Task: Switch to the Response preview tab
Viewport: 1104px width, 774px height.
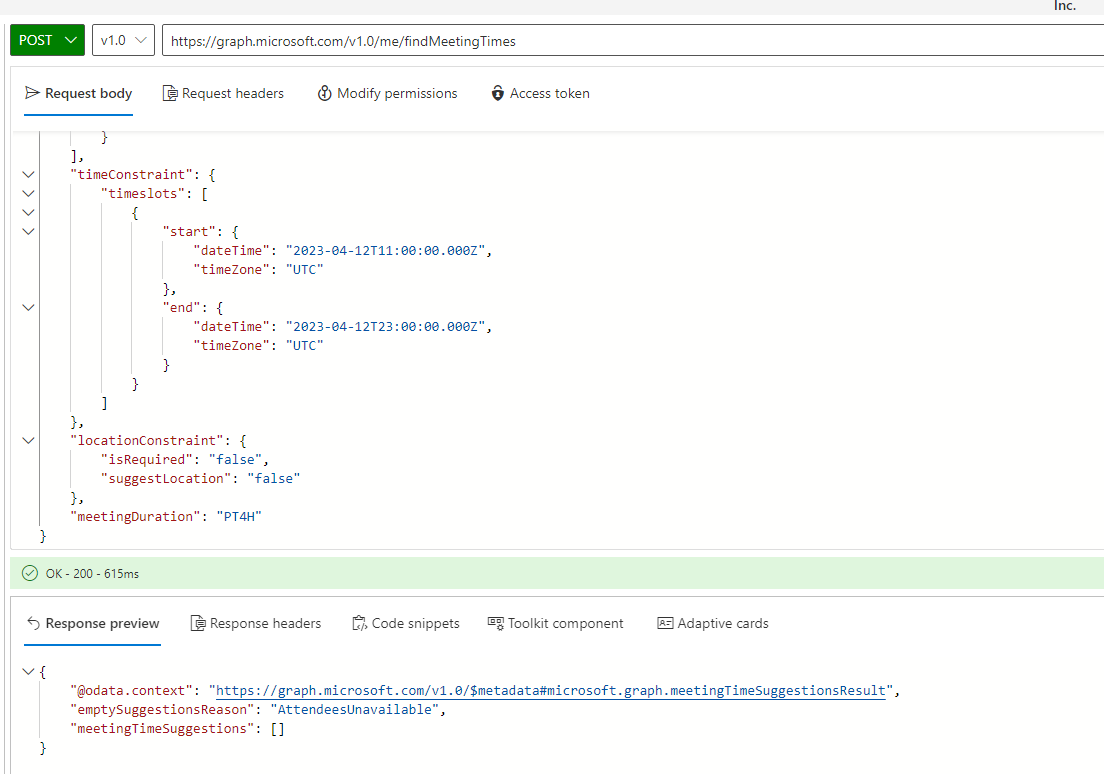Action: (93, 623)
